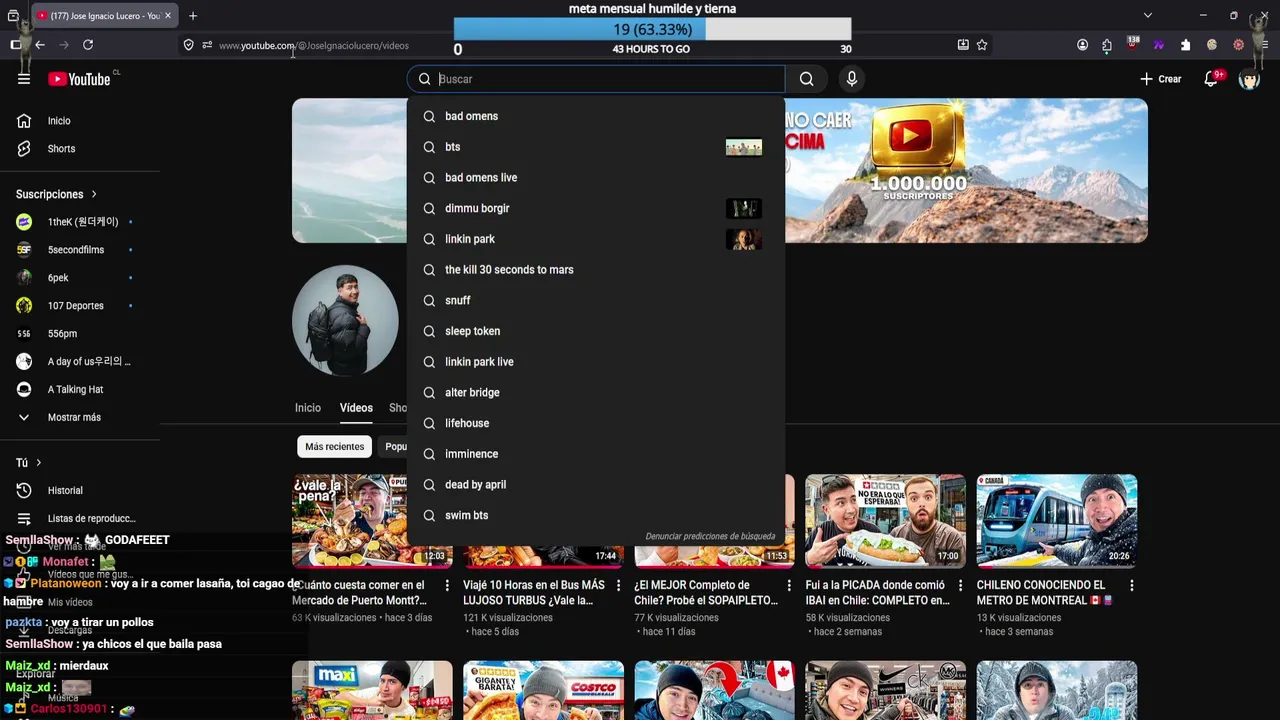Bookmark this page with the star
This screenshot has width=1280, height=720.
[982, 45]
